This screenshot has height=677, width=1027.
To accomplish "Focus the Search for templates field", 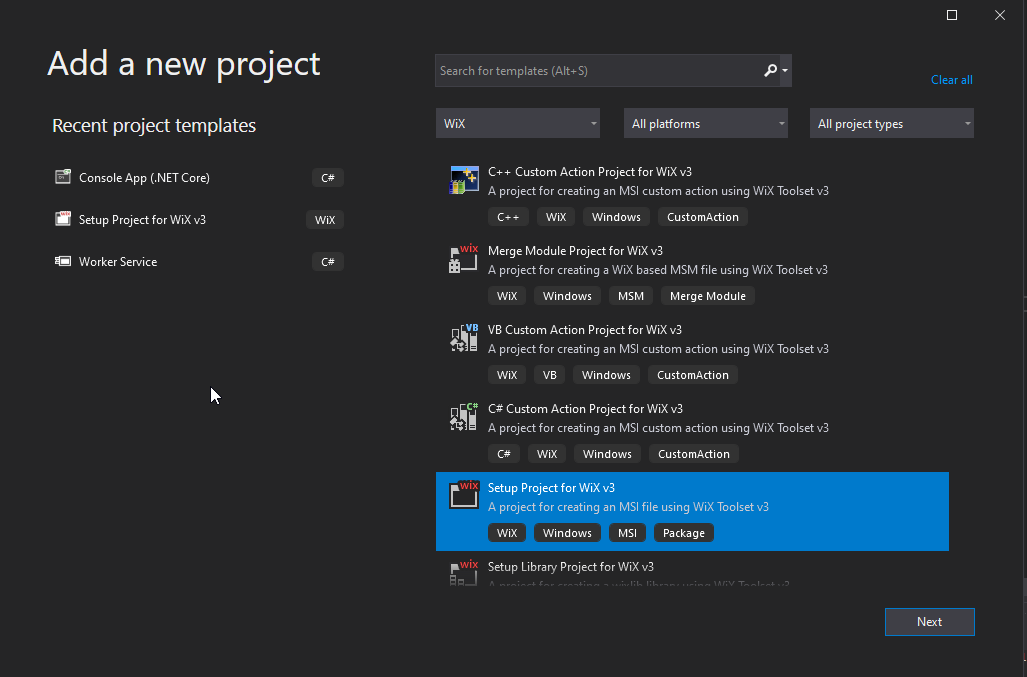I will tap(599, 71).
